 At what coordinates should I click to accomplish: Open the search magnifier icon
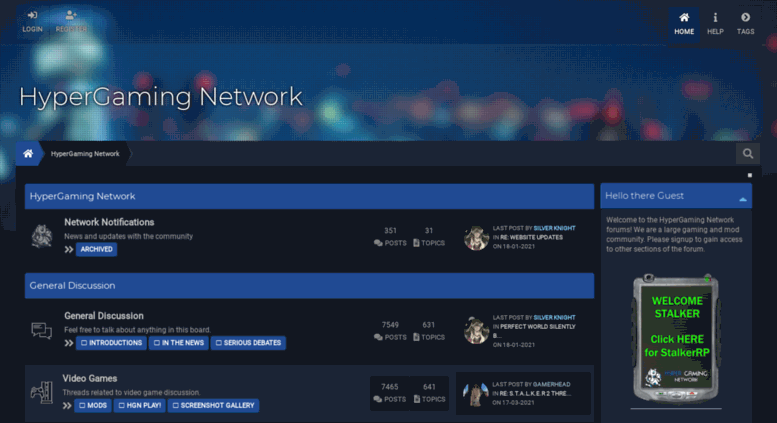click(748, 154)
